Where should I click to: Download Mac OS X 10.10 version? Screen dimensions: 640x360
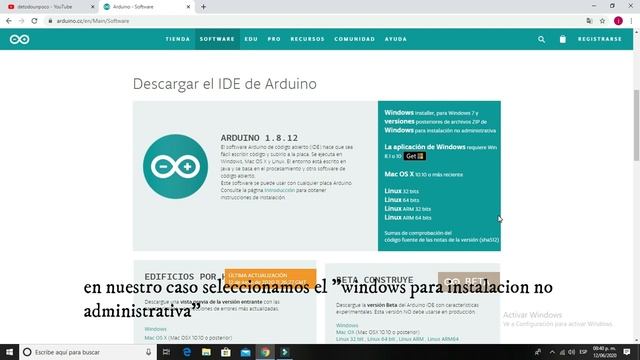(x=423, y=174)
